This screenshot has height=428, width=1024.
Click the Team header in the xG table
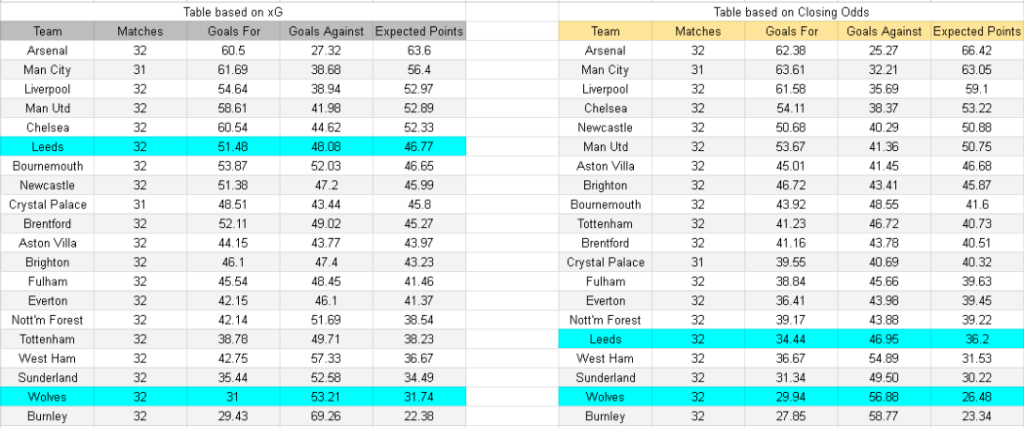47,31
